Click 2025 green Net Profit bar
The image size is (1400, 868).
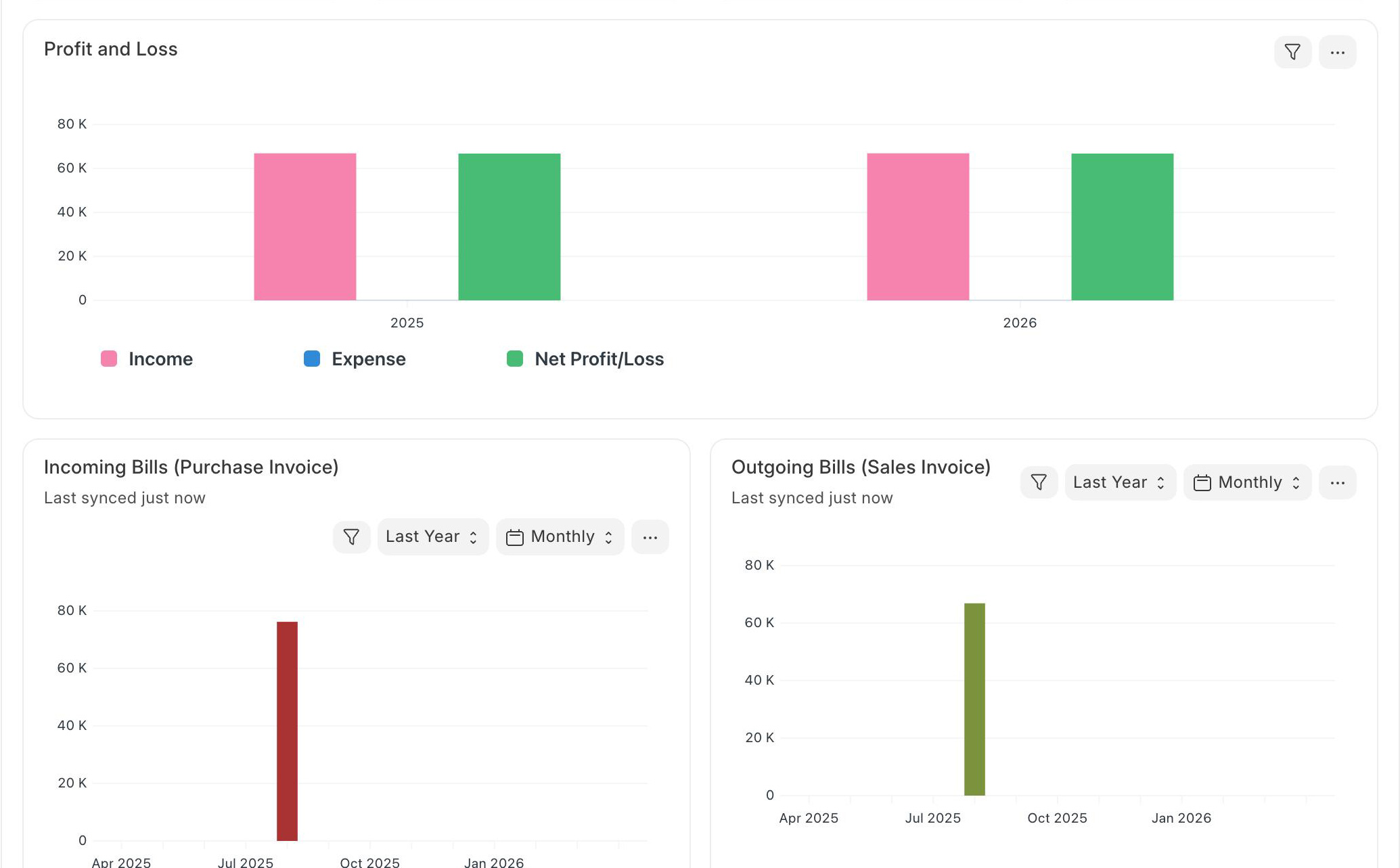[509, 227]
